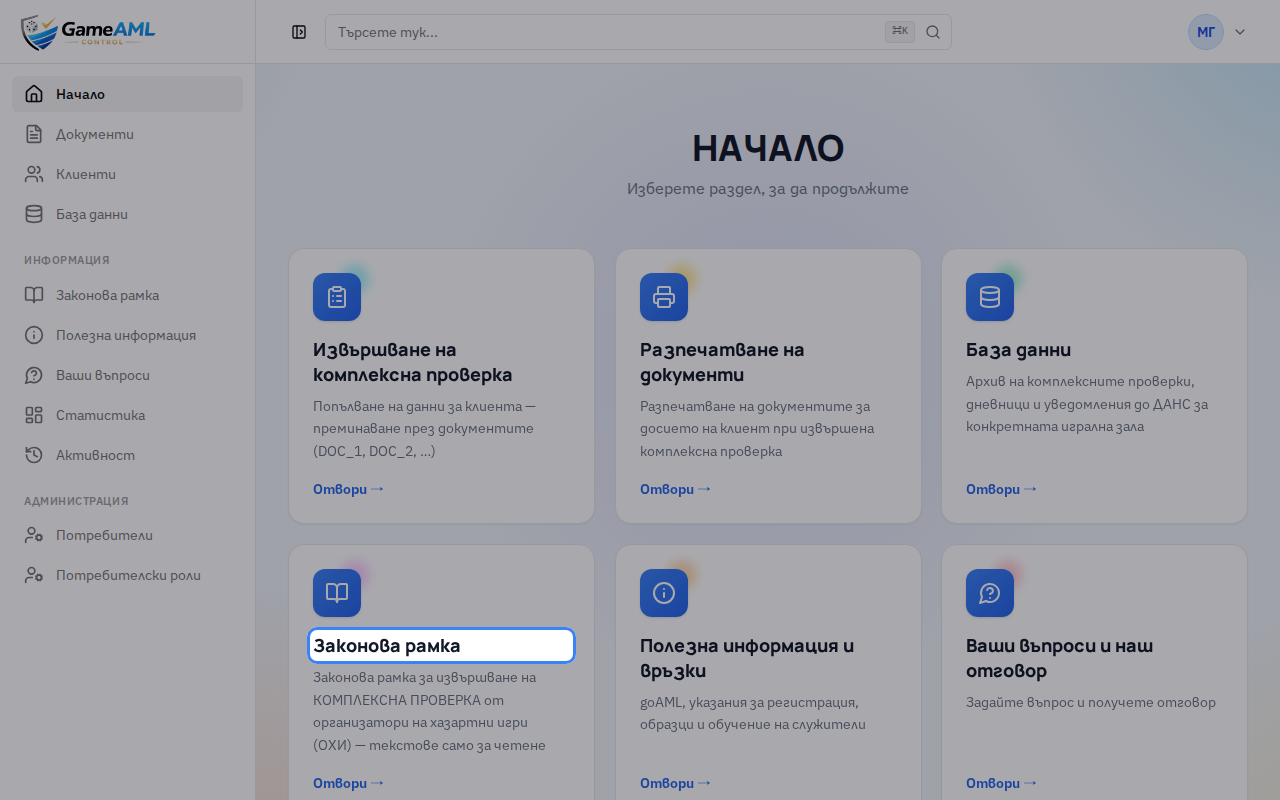
Task: Click the Изберете раздел subtitle text
Action: (x=768, y=188)
